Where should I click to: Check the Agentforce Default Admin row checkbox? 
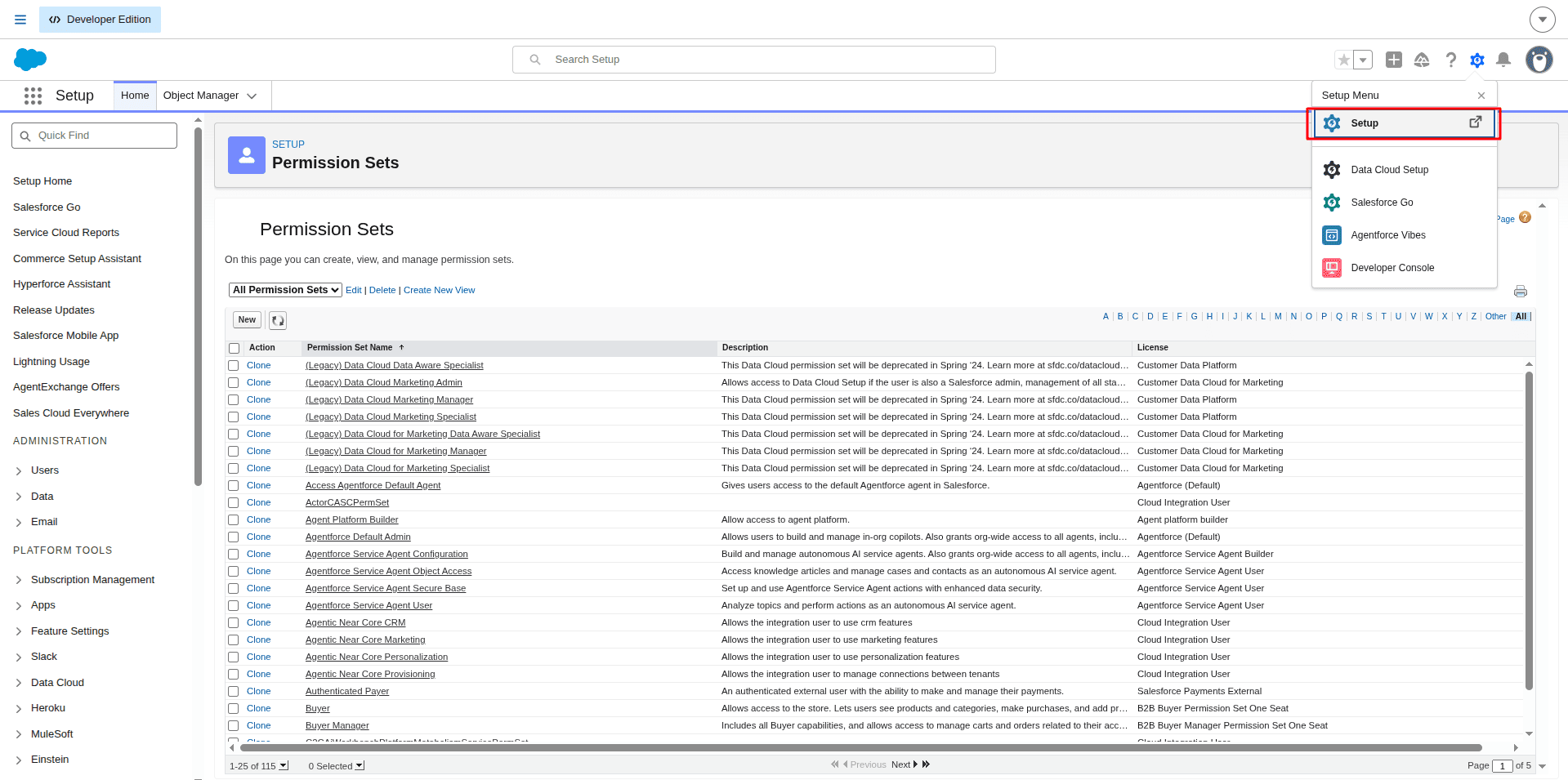[234, 537]
